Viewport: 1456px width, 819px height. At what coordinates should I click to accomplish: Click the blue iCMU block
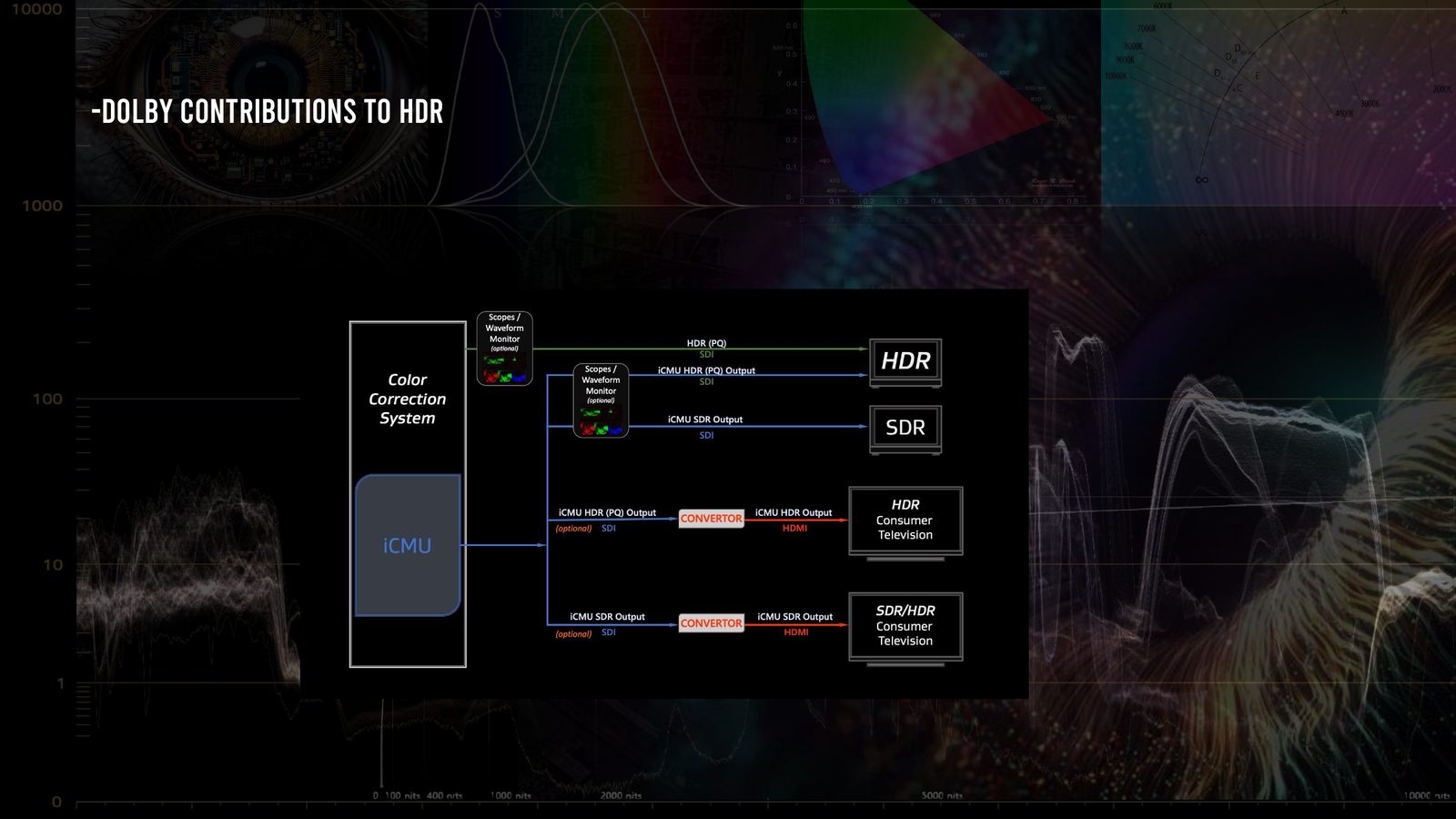(x=408, y=545)
